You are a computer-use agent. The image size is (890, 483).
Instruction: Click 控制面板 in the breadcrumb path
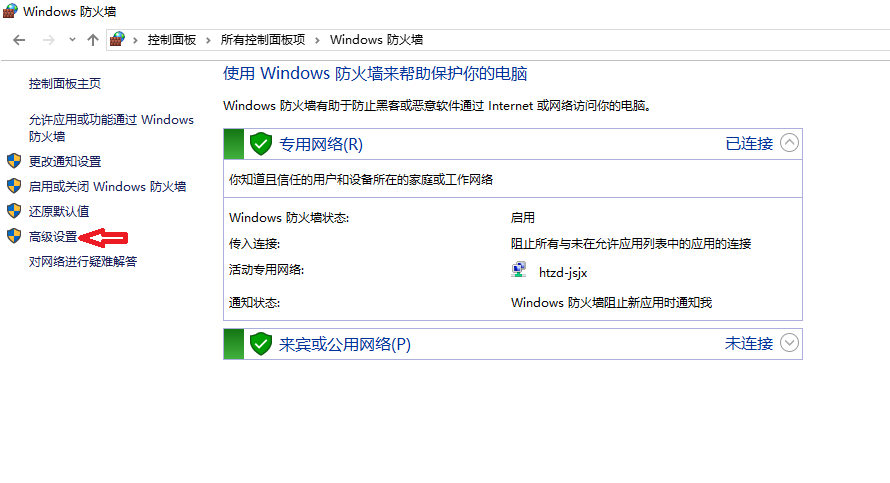[172, 40]
